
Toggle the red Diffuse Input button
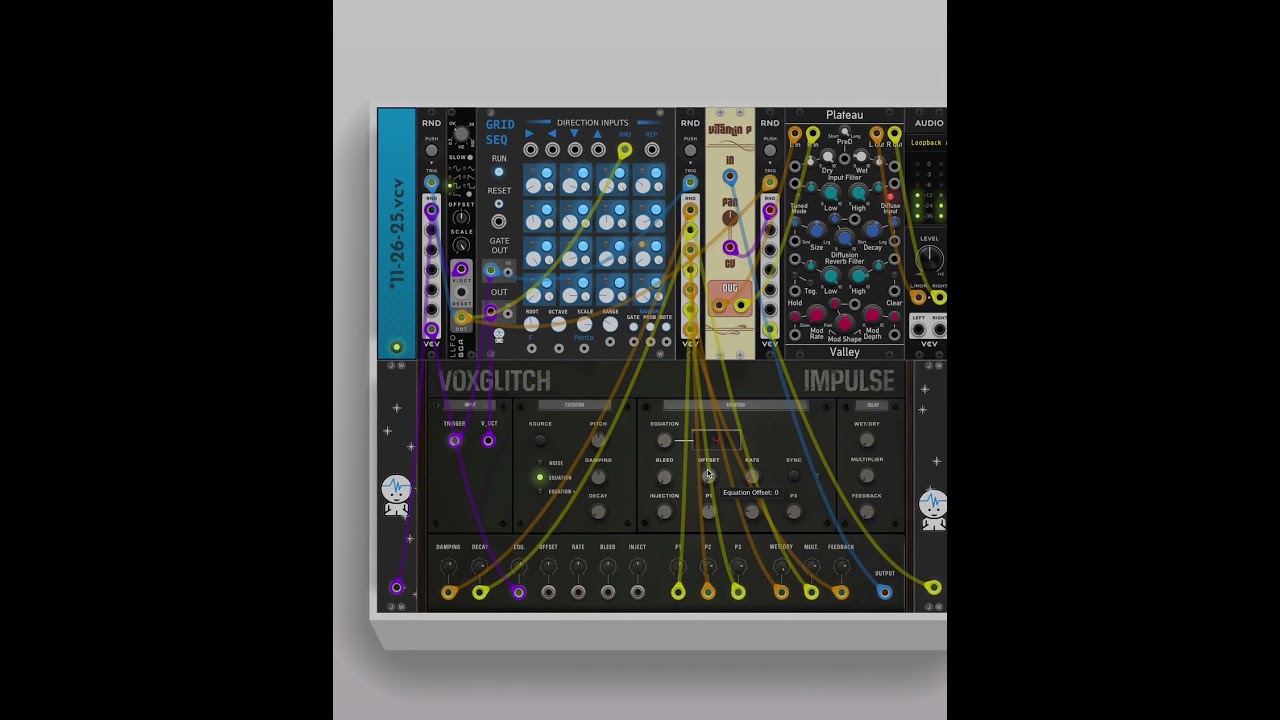tap(891, 196)
